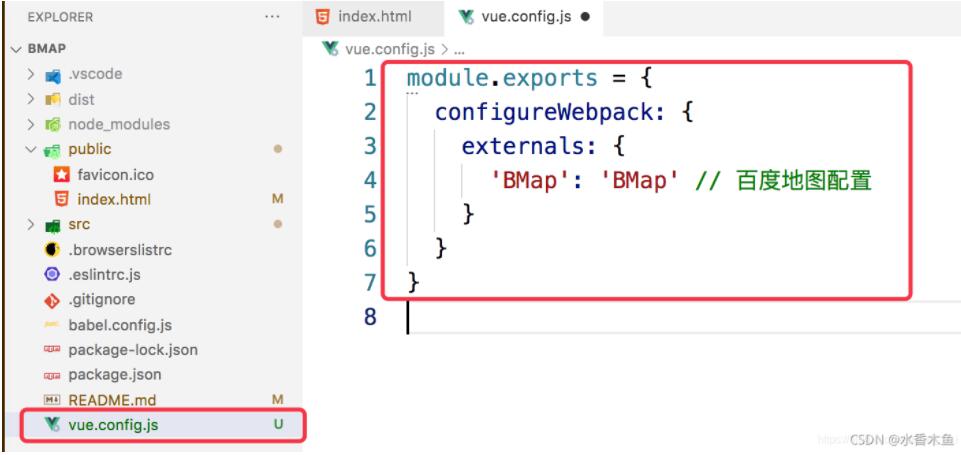The image size is (961, 455).
Task: Click line number 1 in the gutter
Action: point(370,78)
